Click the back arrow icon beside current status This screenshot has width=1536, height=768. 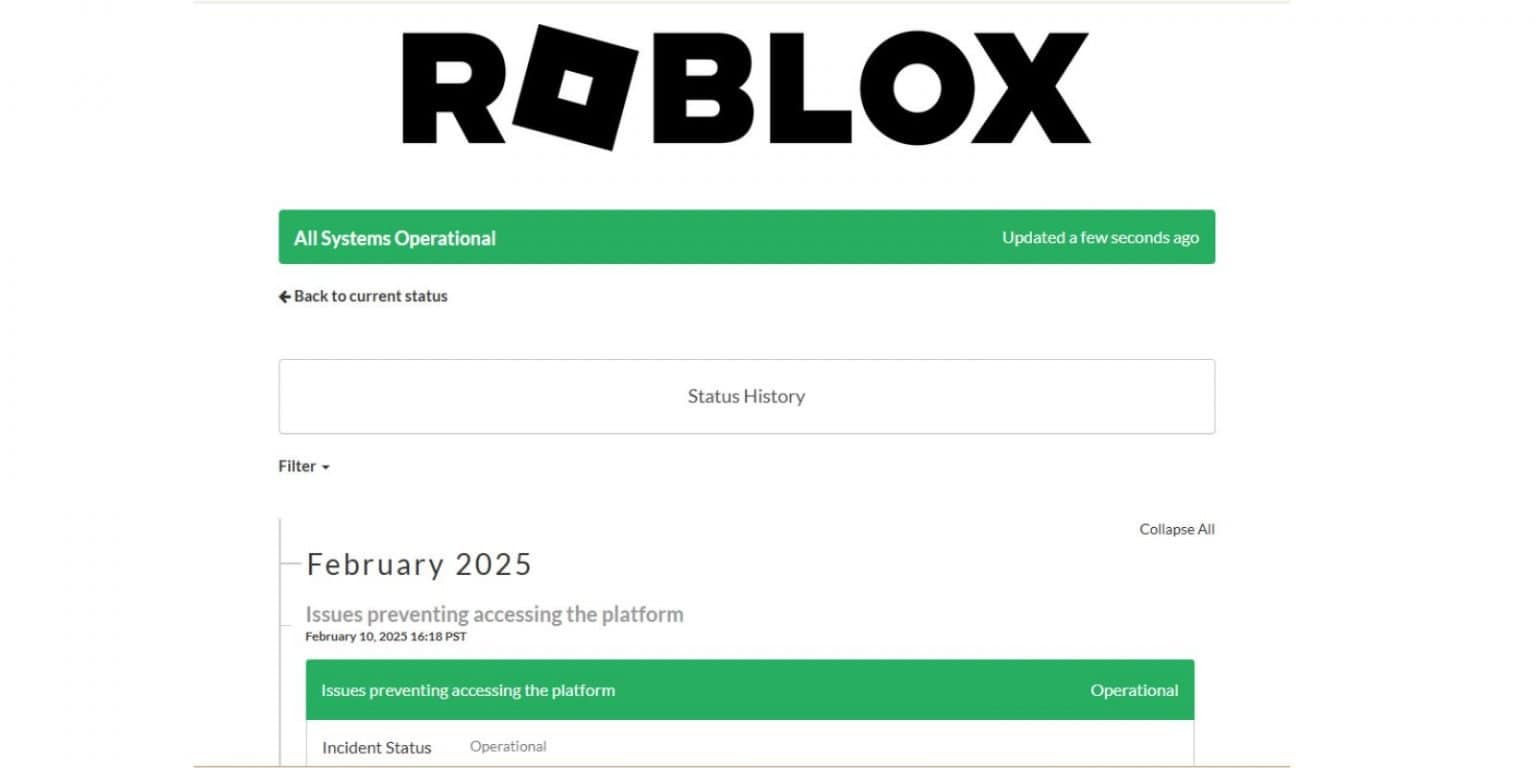(x=284, y=296)
